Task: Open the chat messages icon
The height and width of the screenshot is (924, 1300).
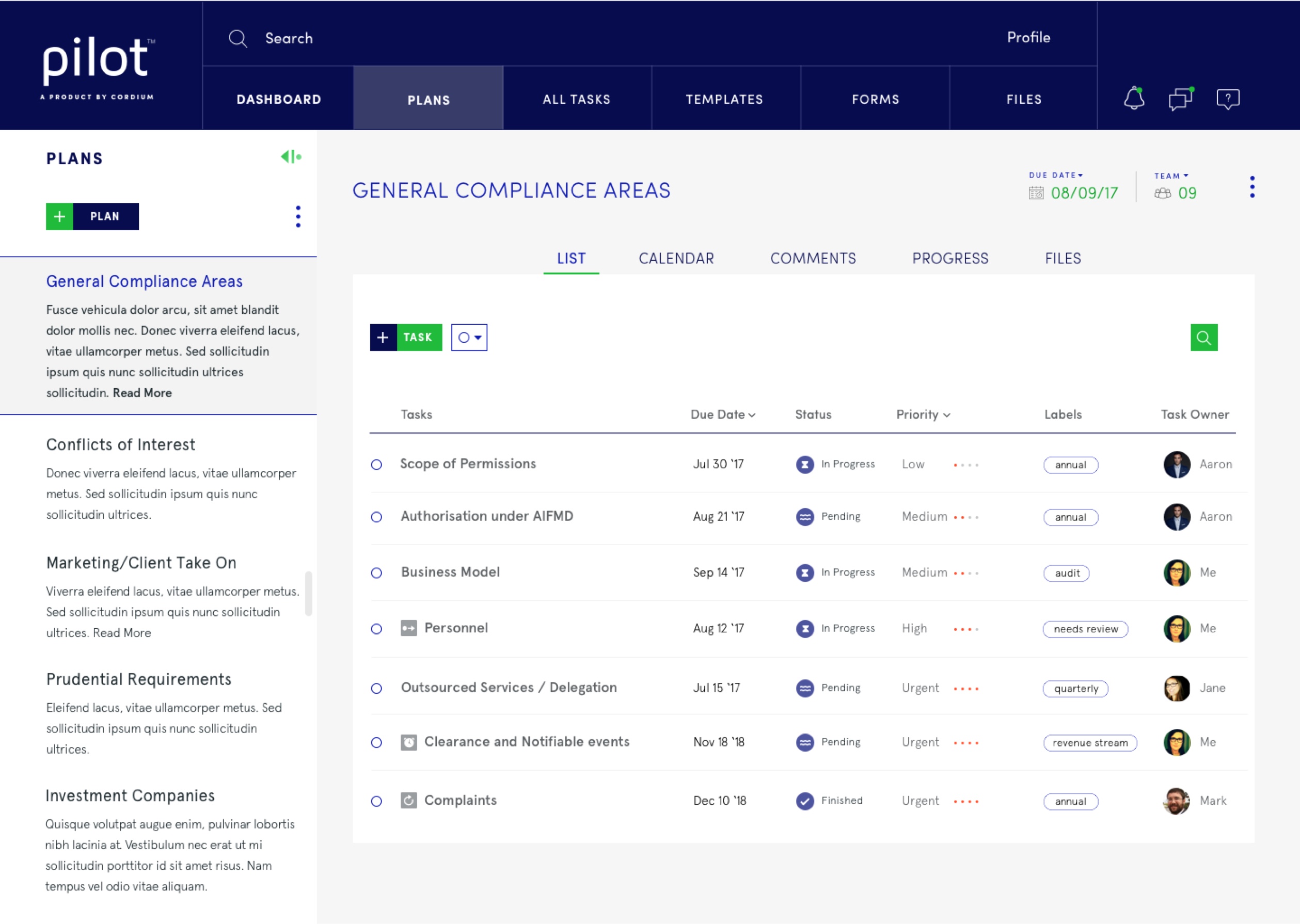Action: pos(1181,99)
